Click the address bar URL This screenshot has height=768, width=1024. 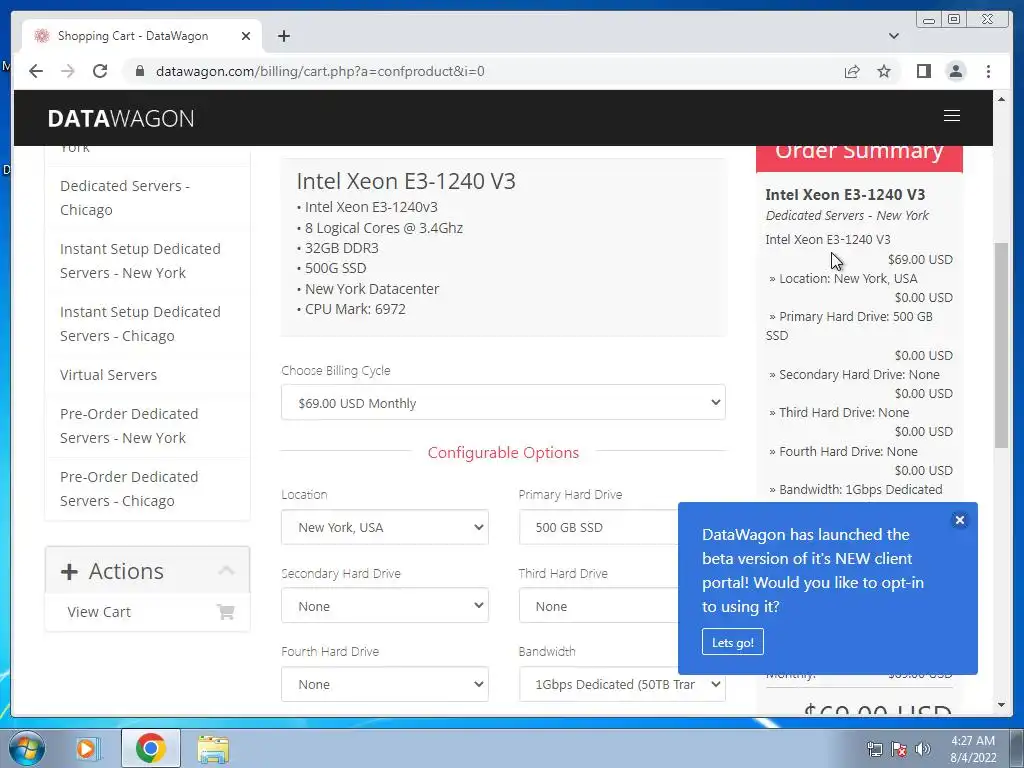[320, 71]
